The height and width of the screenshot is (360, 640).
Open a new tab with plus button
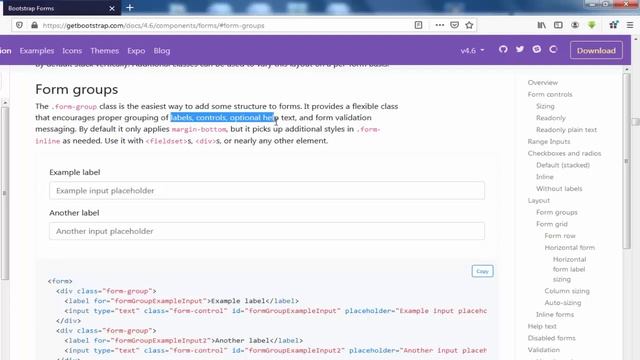(130, 8)
